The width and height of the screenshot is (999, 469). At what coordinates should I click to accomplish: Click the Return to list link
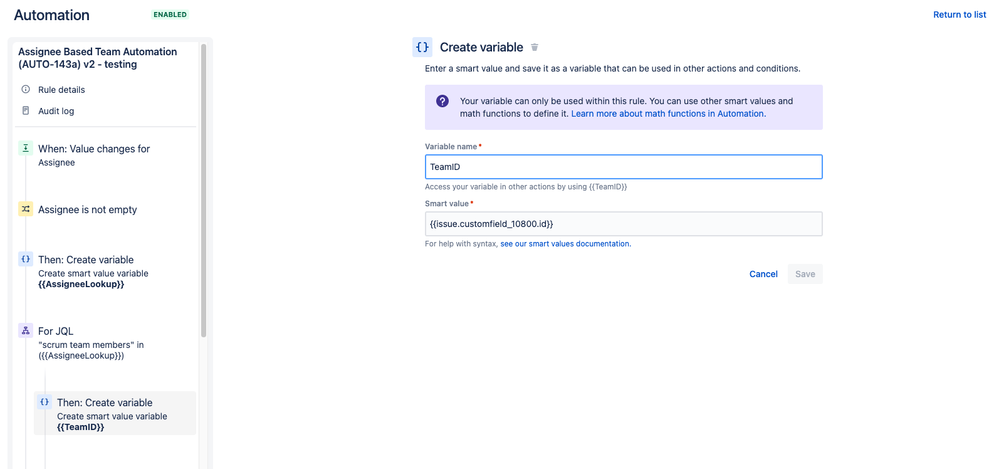coord(959,15)
